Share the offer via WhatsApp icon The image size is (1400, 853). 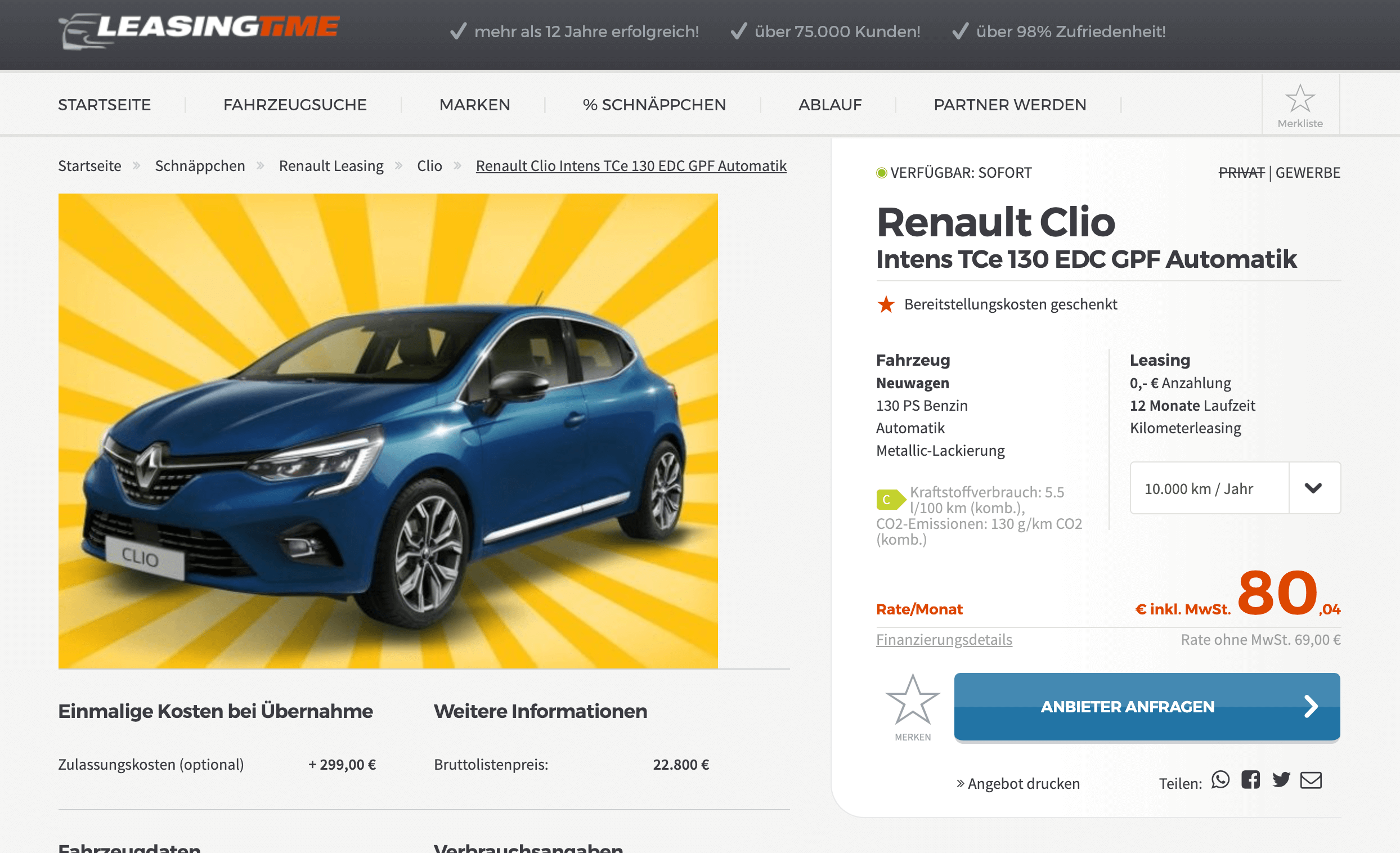click(1220, 780)
